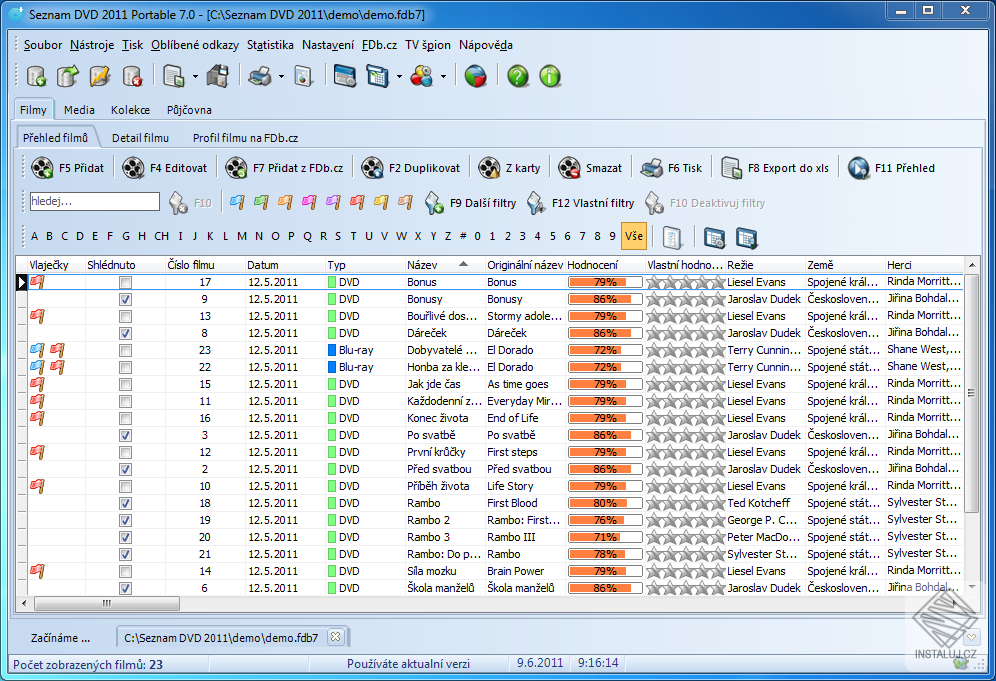The image size is (996, 681).
Task: Click the open database icon with green arrow
Action: pyautogui.click(x=67, y=77)
